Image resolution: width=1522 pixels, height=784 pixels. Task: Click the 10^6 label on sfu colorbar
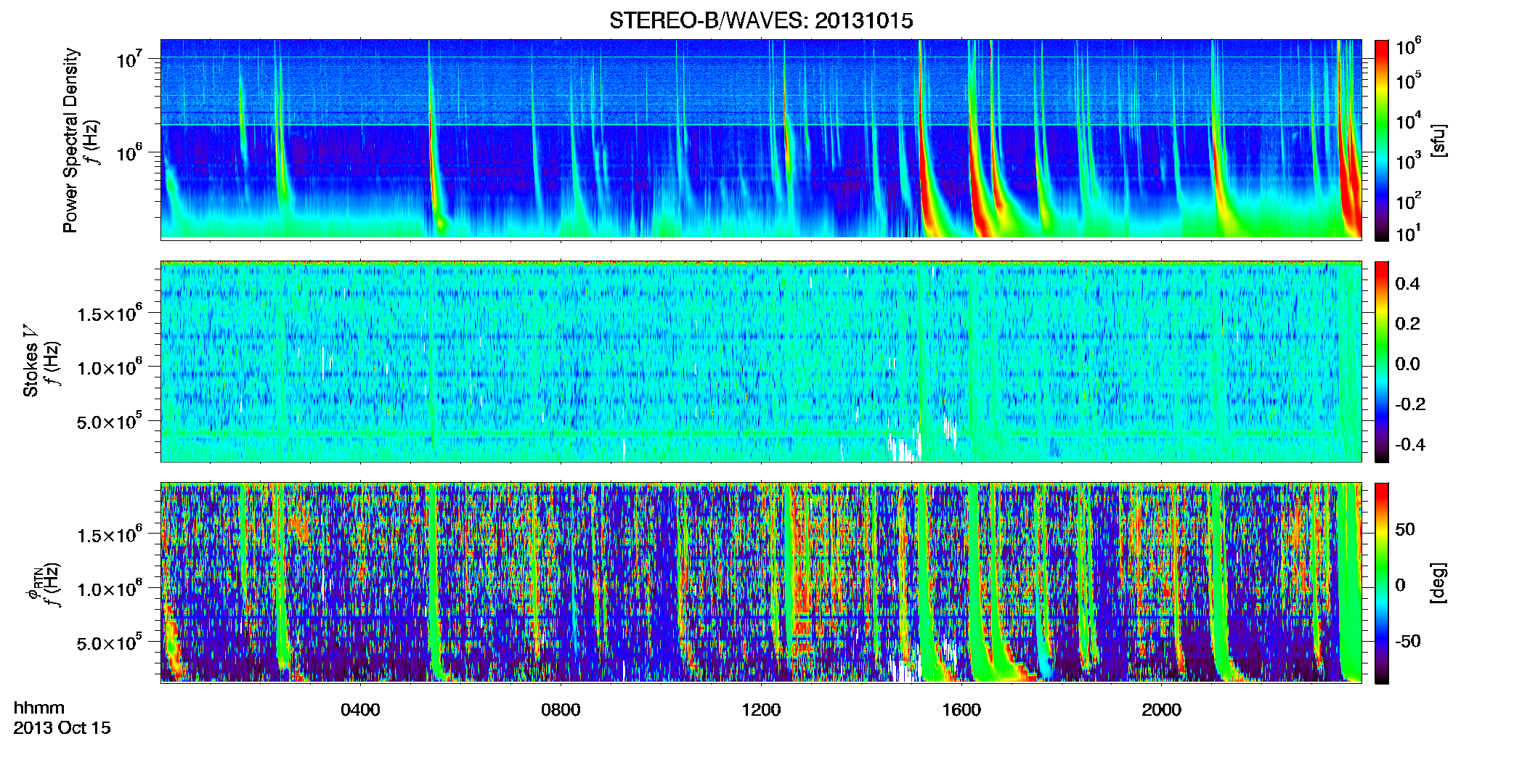point(1409,47)
